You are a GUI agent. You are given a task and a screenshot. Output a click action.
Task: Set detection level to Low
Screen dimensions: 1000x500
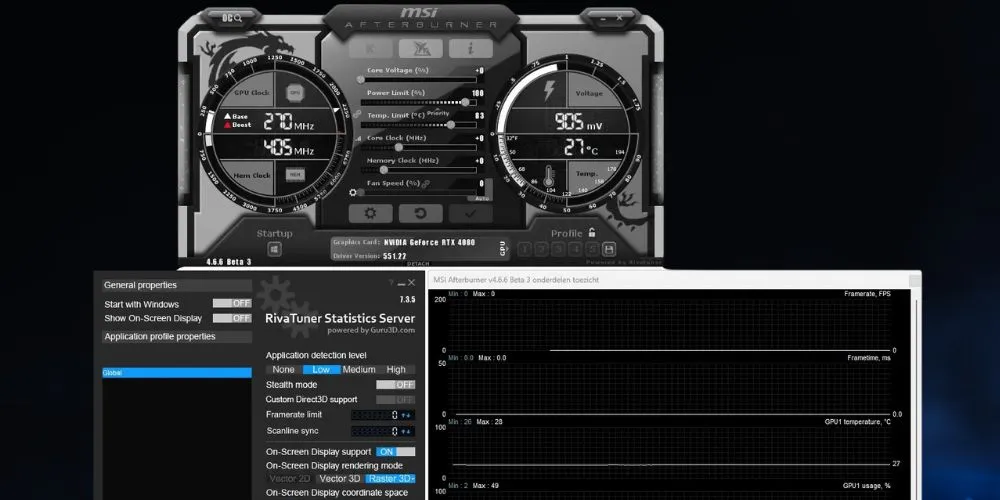click(321, 369)
